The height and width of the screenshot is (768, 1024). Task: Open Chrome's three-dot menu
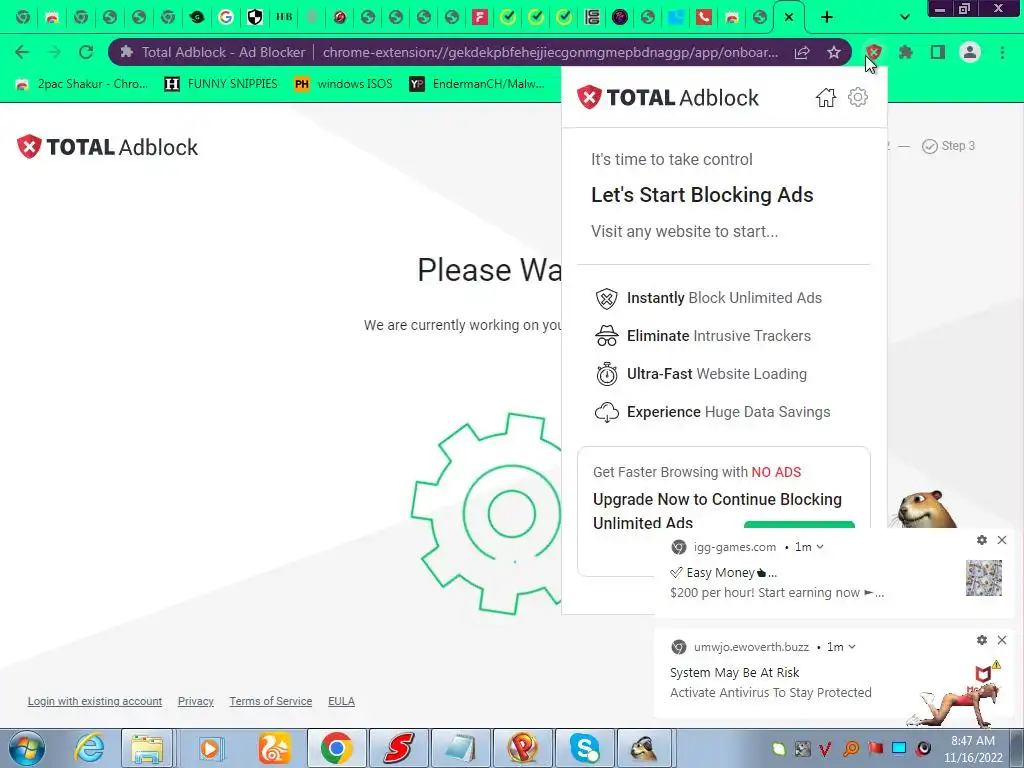coord(1002,52)
